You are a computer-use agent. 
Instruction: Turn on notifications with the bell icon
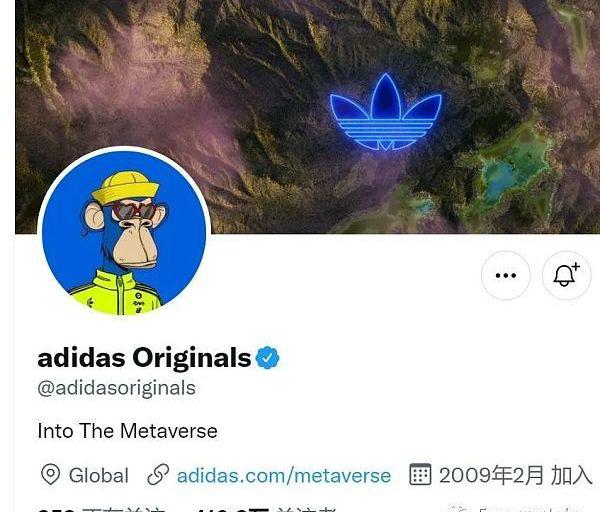tap(566, 275)
